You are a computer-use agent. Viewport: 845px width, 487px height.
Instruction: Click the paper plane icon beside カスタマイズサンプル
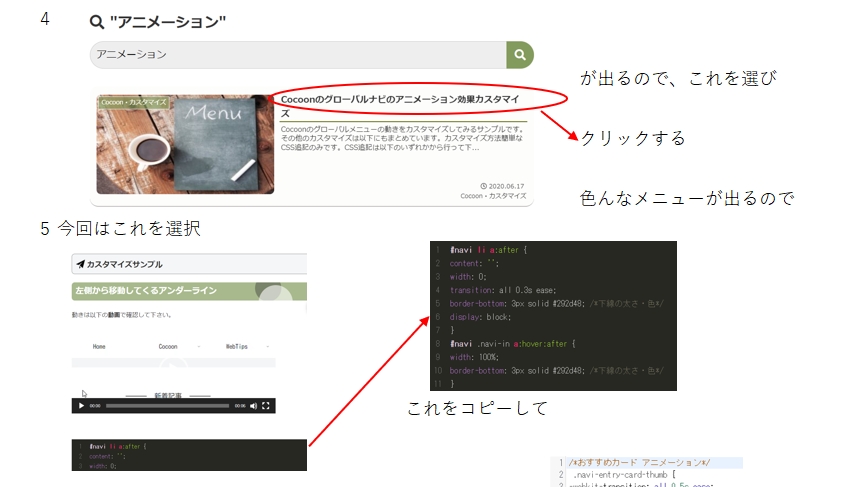[x=80, y=265]
